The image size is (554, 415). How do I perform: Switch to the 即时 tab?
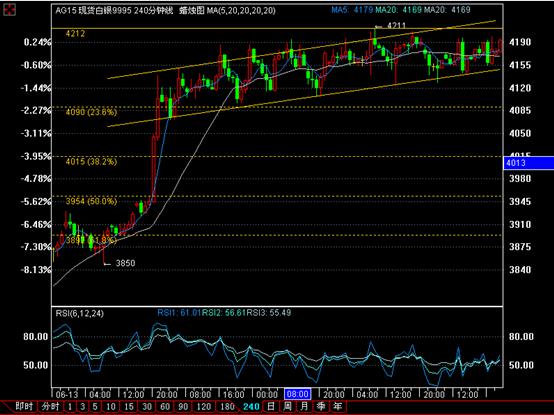point(24,407)
